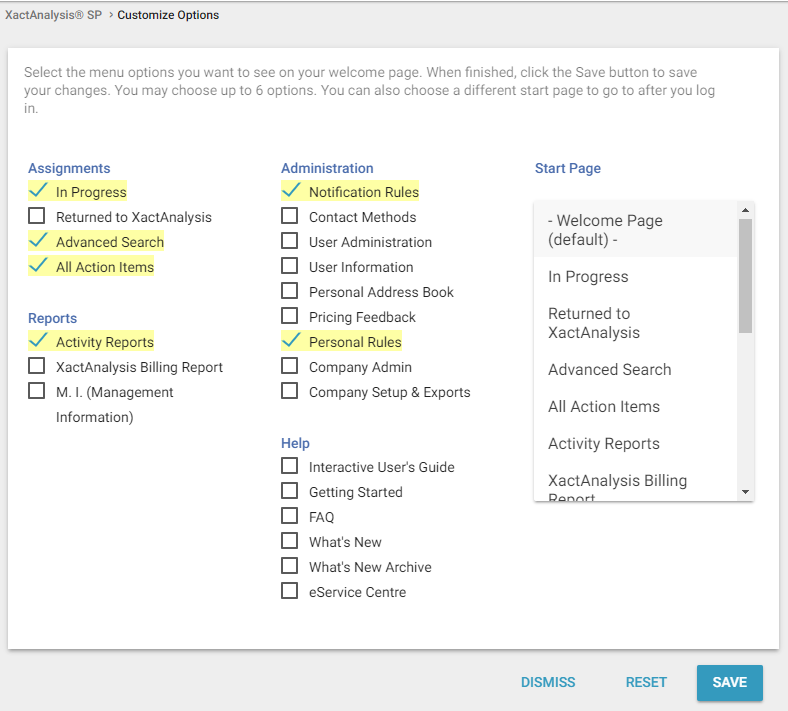The image size is (788, 711).
Task: Choose Activity Reports as start page
Action: coord(604,443)
